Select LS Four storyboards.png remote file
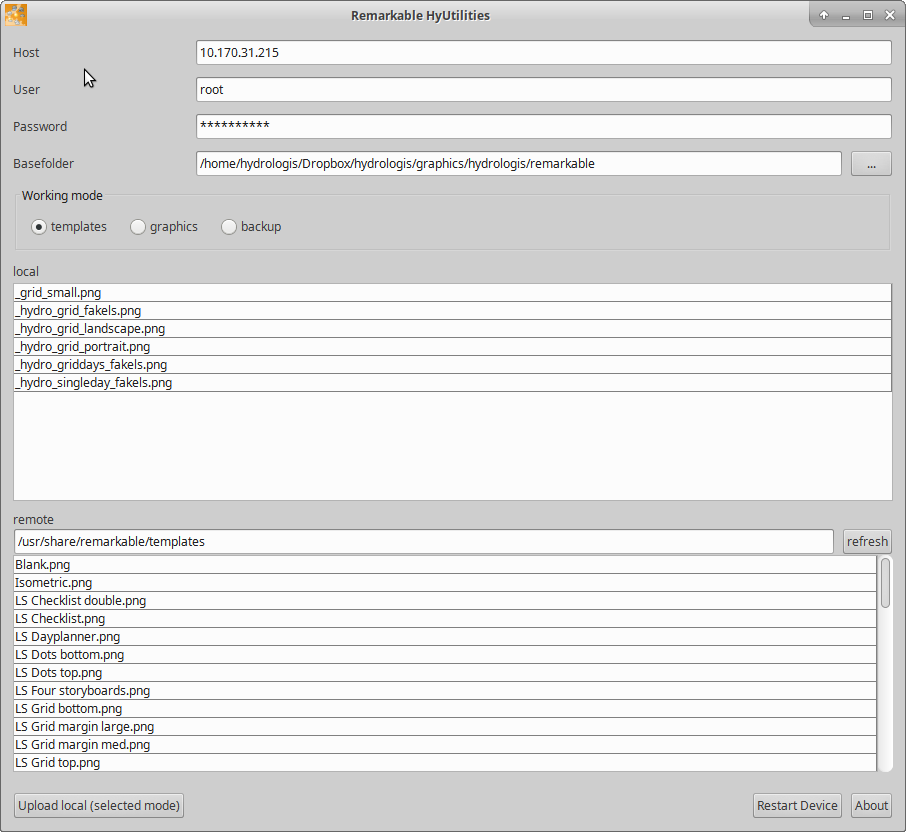Image resolution: width=906 pixels, height=832 pixels. 445,690
